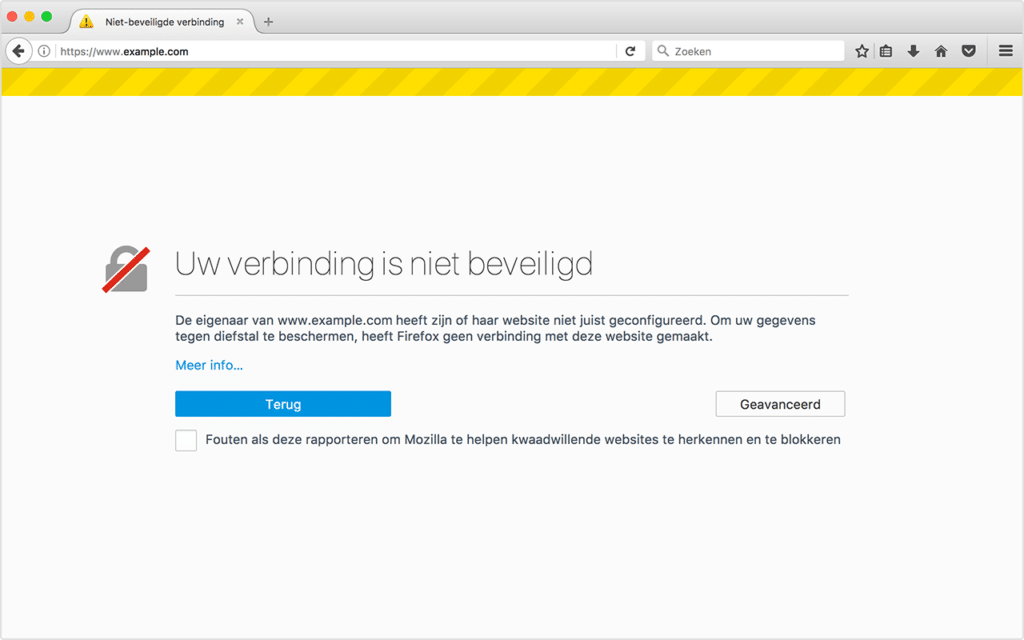1024x640 pixels.
Task: Open a new tab with the plus icon
Action: [x=267, y=20]
